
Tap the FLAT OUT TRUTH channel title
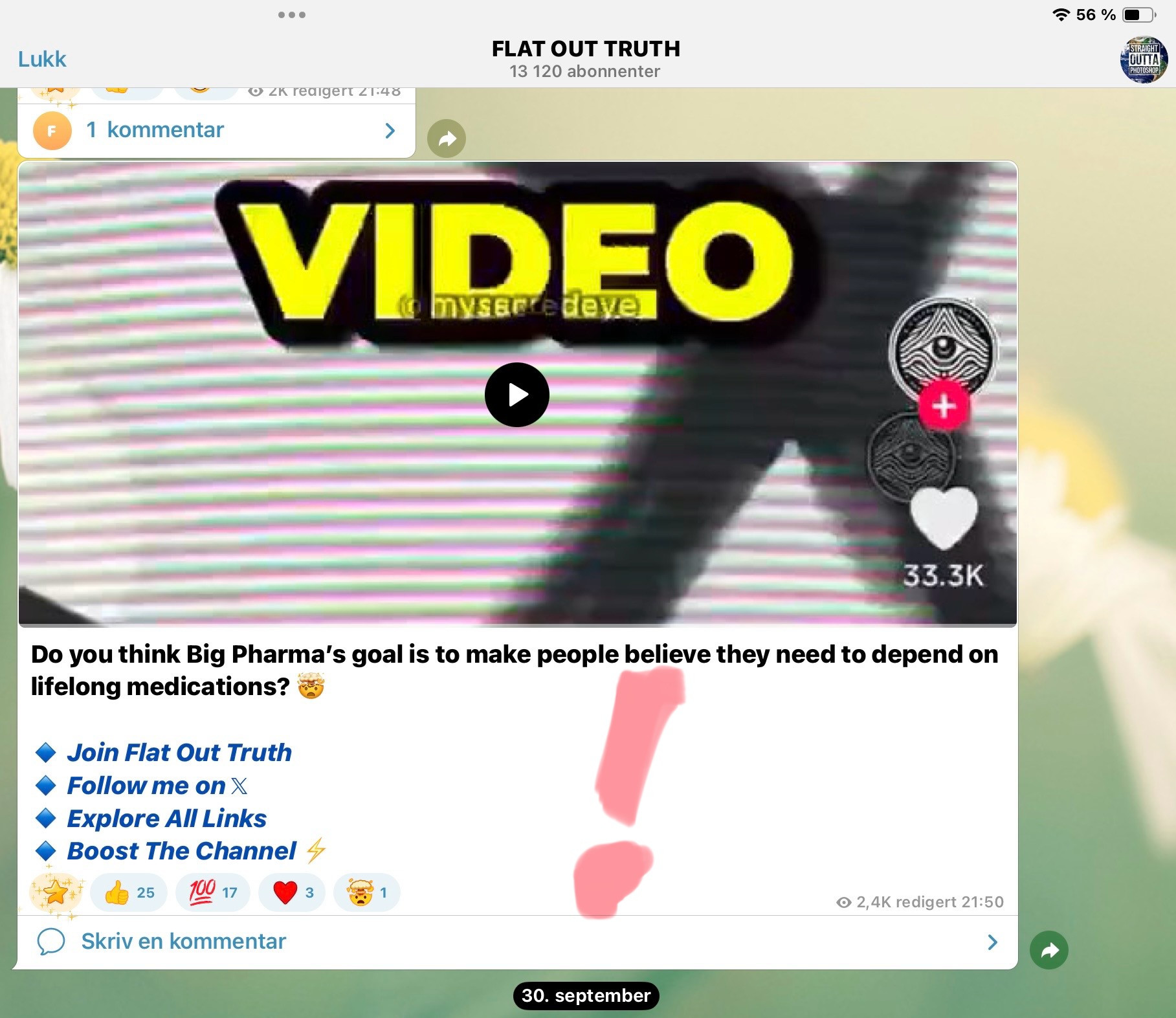(586, 49)
